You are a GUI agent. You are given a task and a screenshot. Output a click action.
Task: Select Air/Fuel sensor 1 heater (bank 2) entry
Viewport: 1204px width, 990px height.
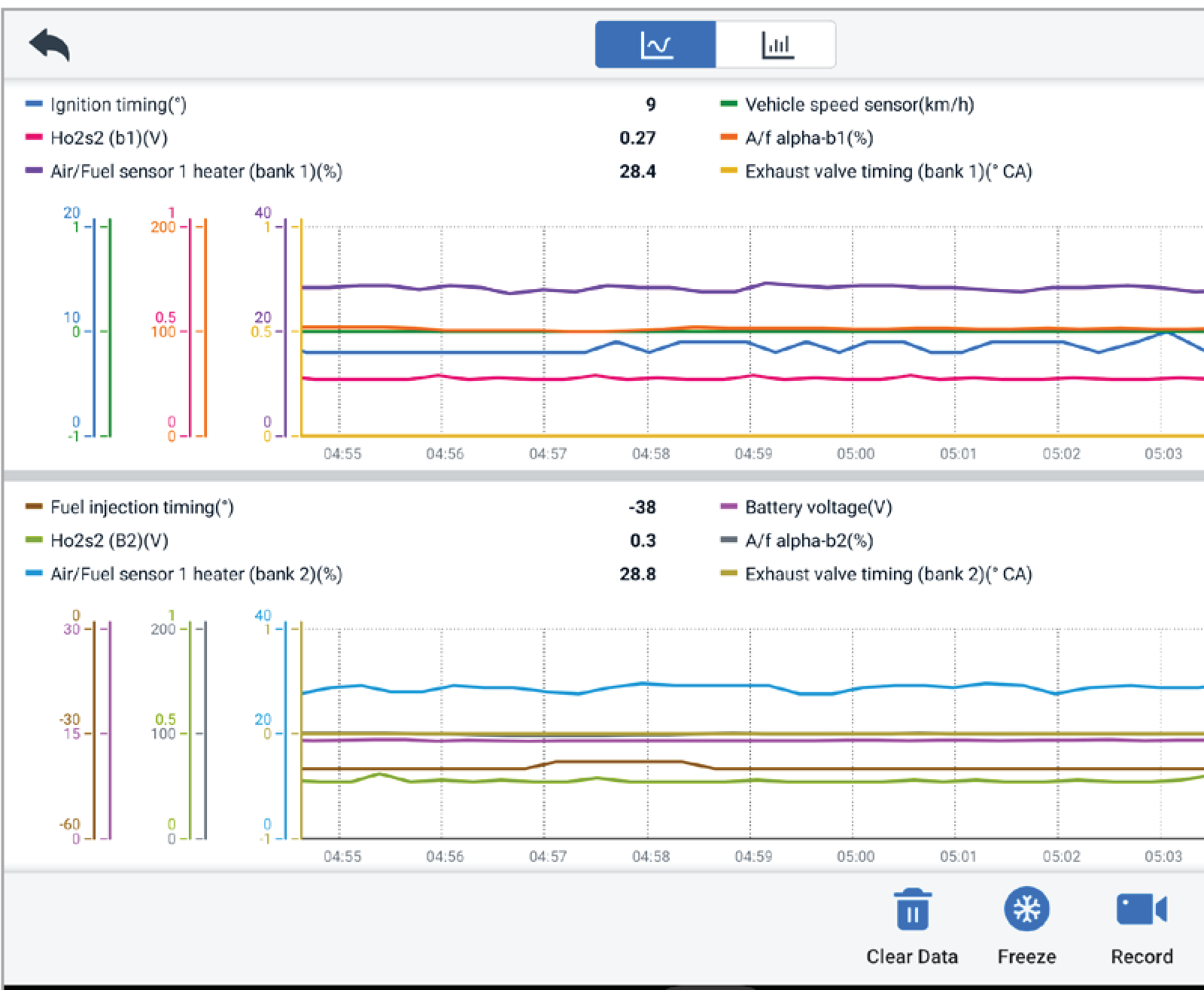click(196, 574)
